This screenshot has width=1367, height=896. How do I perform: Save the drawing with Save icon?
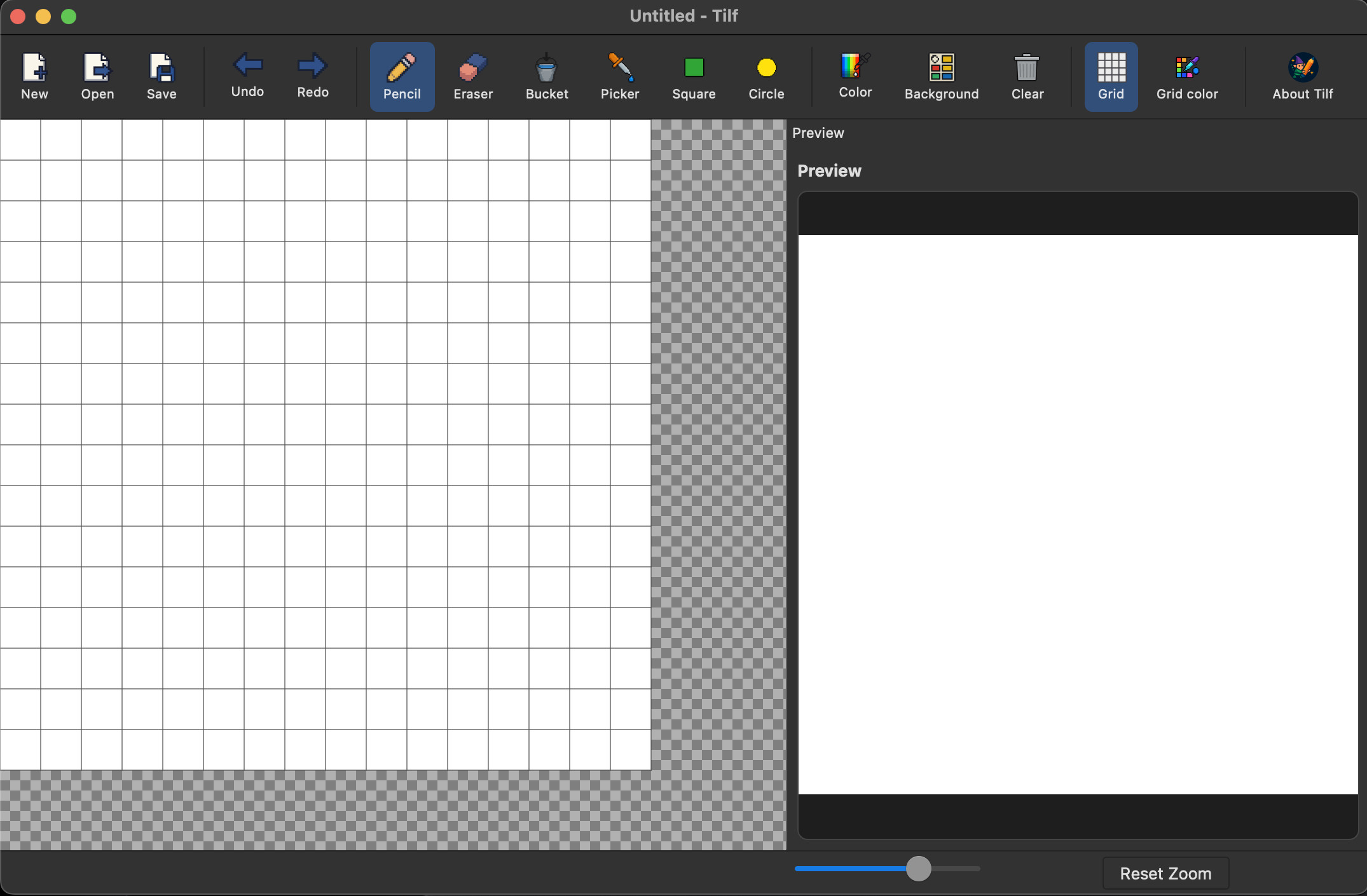(161, 76)
